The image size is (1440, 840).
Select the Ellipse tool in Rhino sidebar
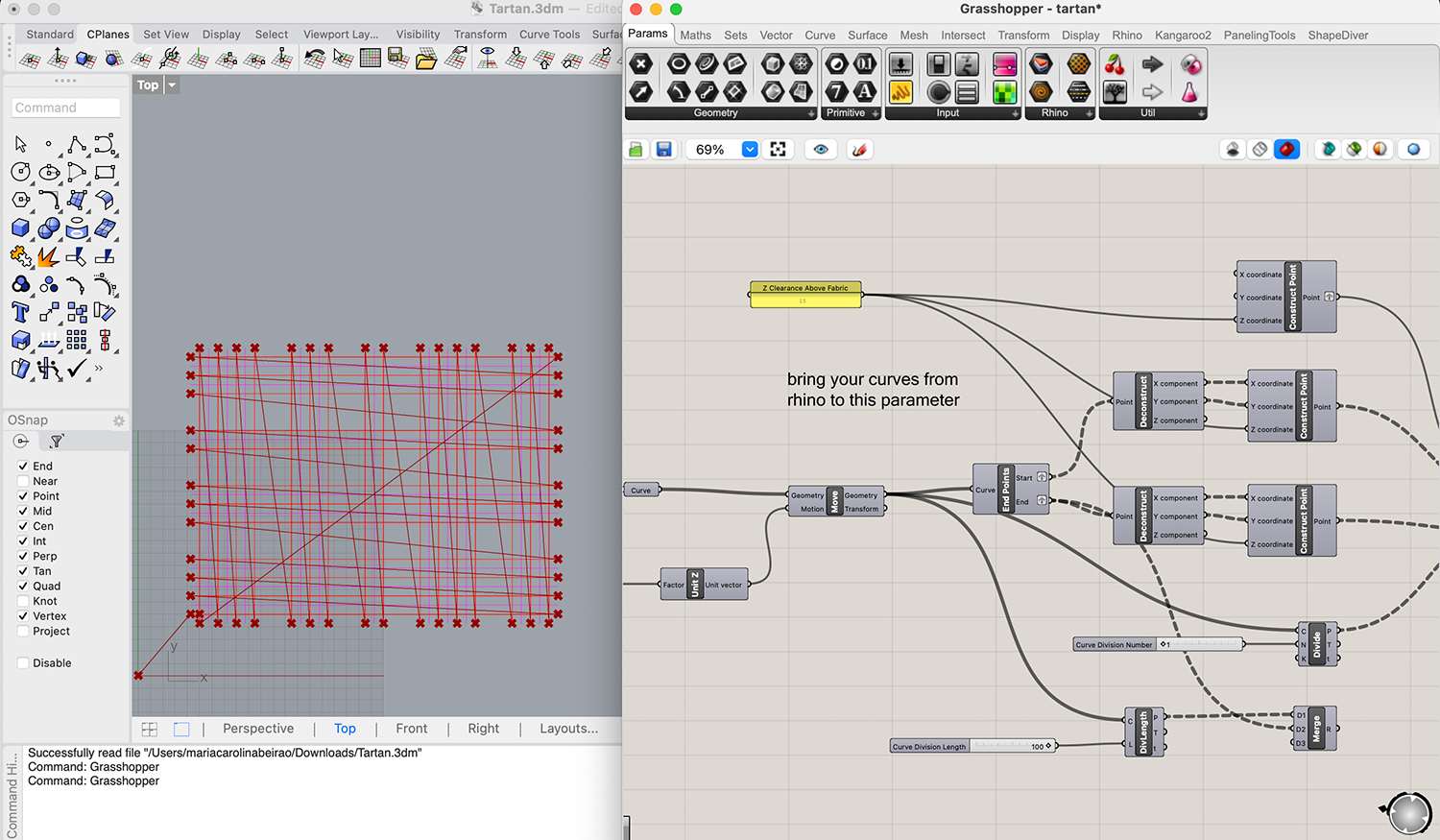[49, 172]
